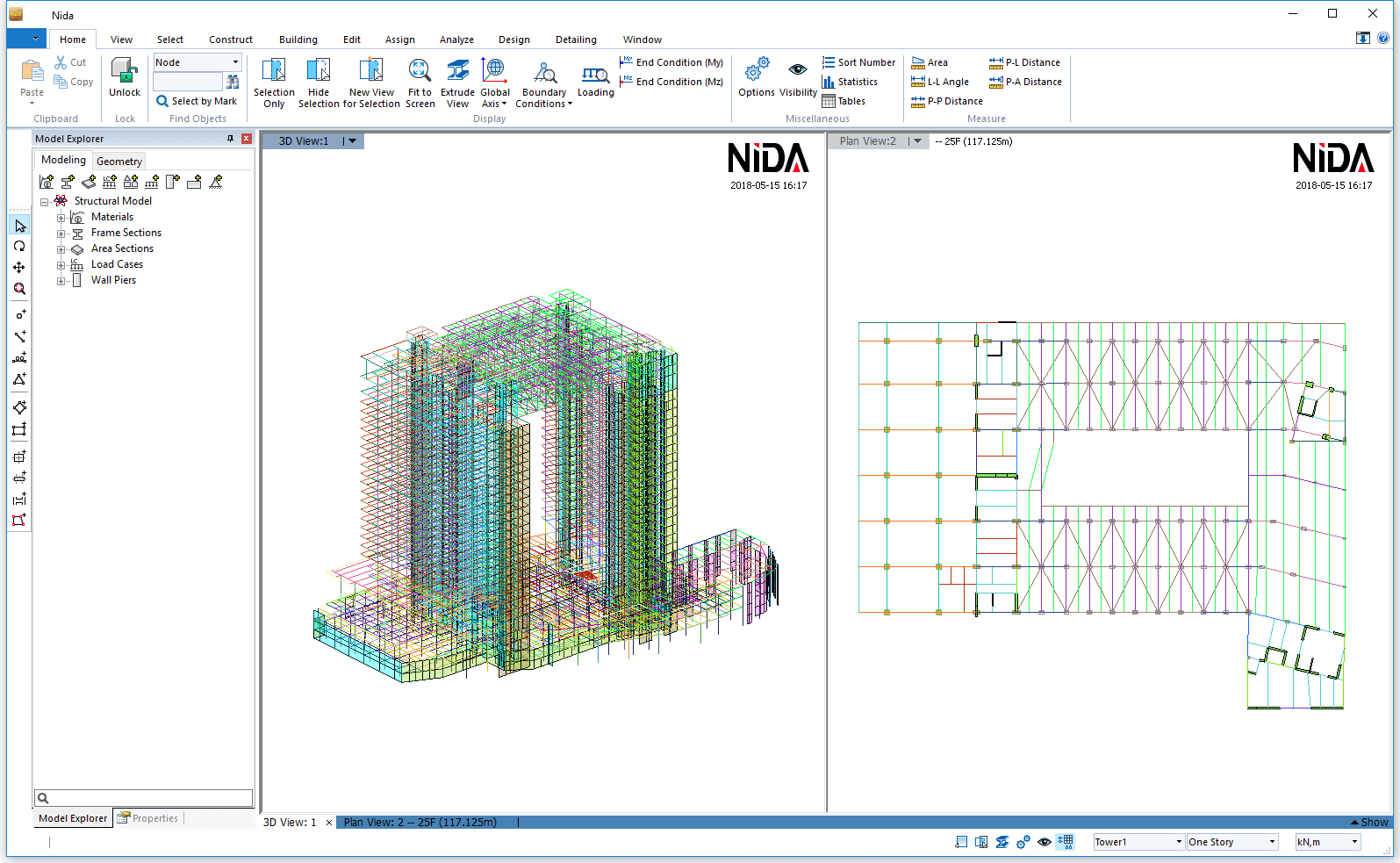Choose the add line member tool
Viewport: 1400px width, 863px height.
click(x=19, y=336)
